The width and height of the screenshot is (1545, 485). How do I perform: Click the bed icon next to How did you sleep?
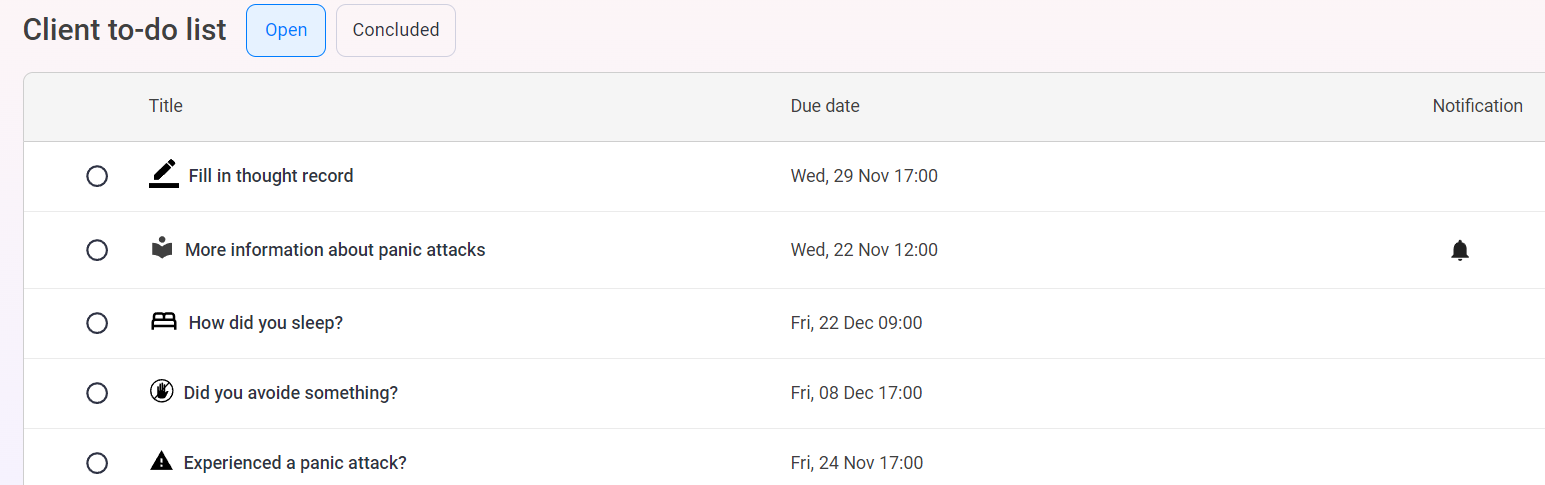pyautogui.click(x=164, y=322)
